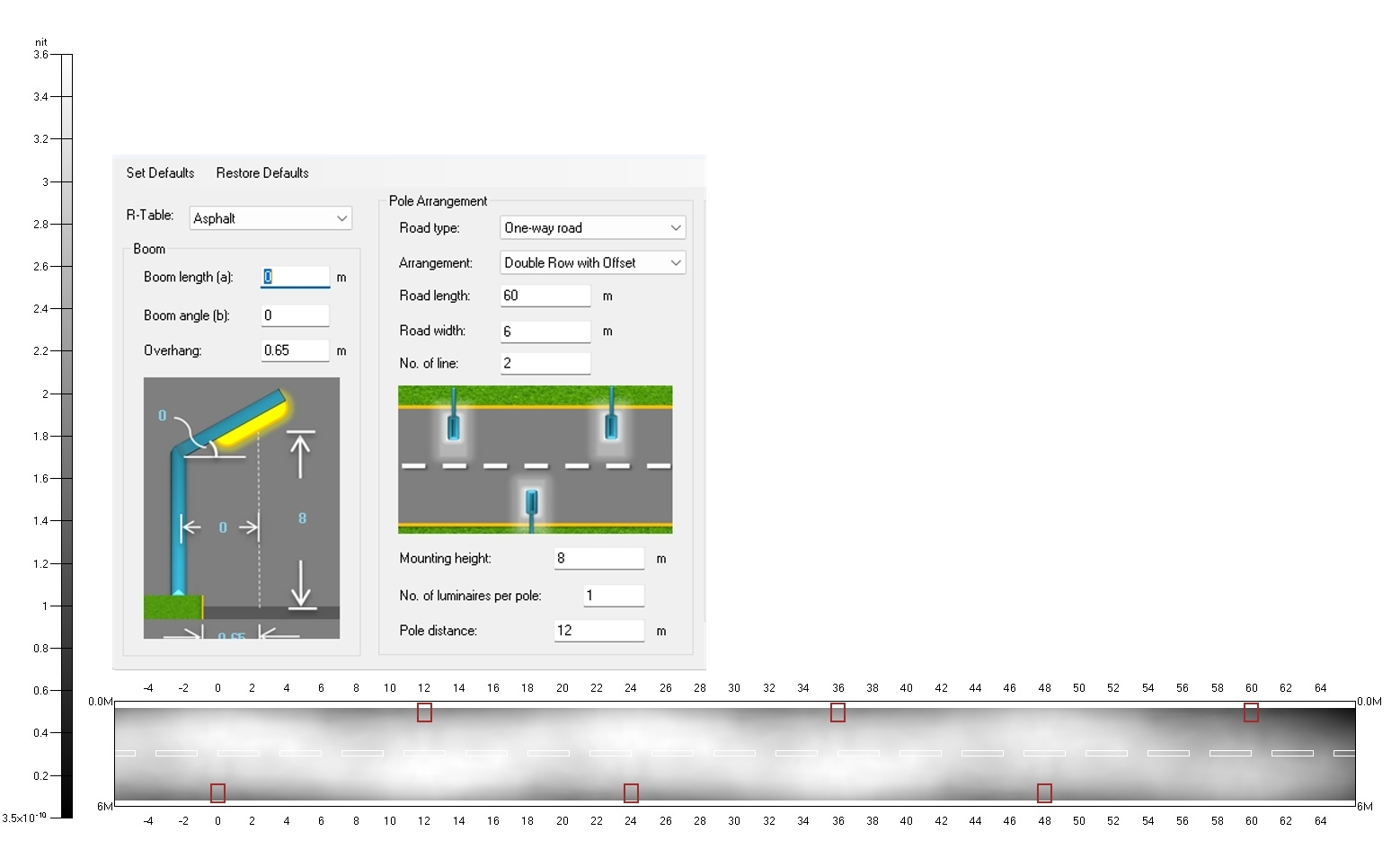Click the Road length input box
The height and width of the screenshot is (858, 1400).
545,296
